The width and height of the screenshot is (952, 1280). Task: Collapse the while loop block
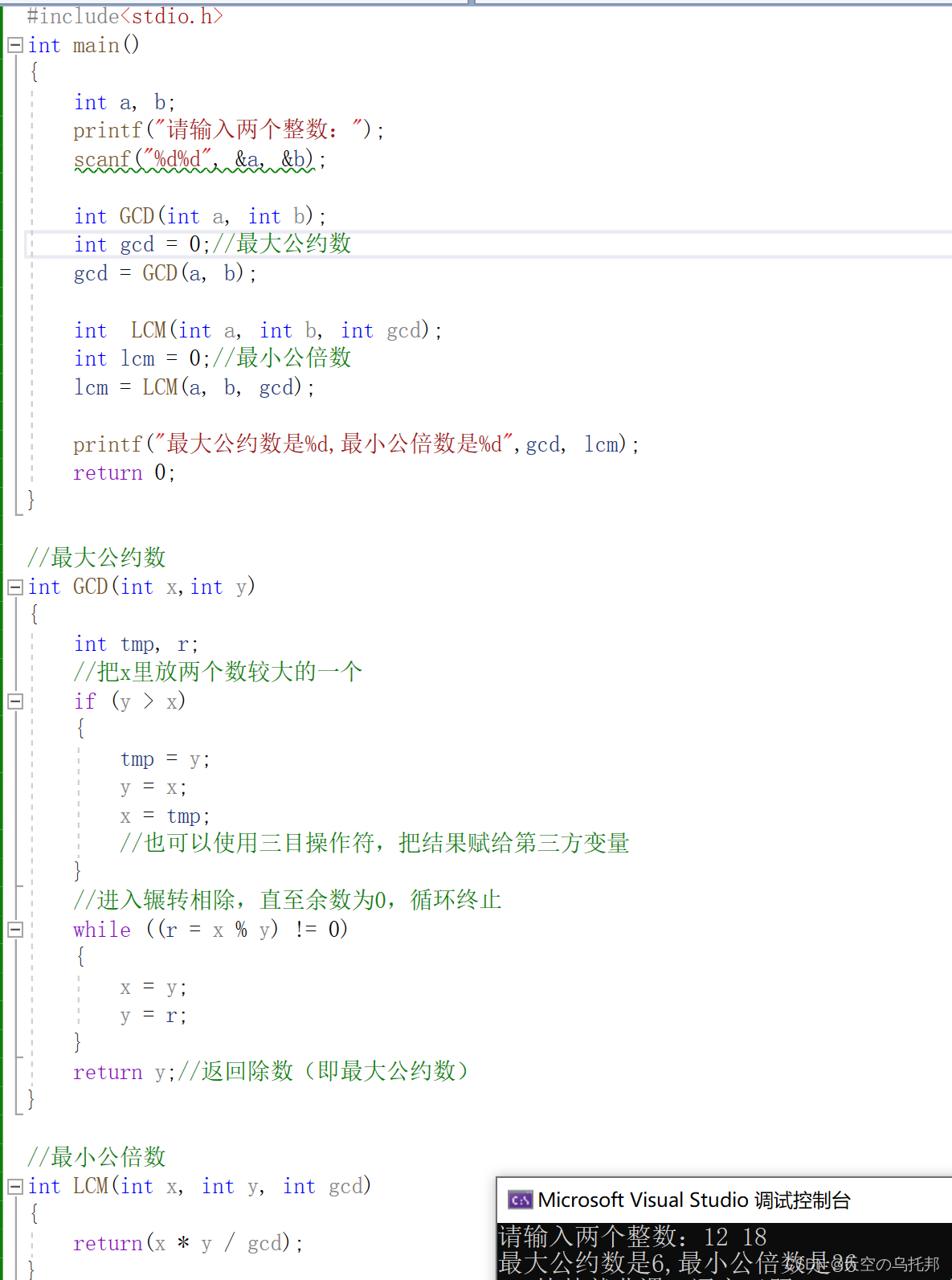point(14,930)
